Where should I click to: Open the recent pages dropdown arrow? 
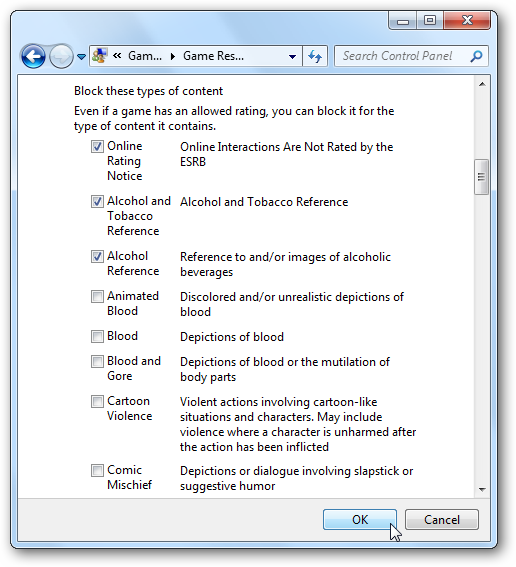coord(82,57)
